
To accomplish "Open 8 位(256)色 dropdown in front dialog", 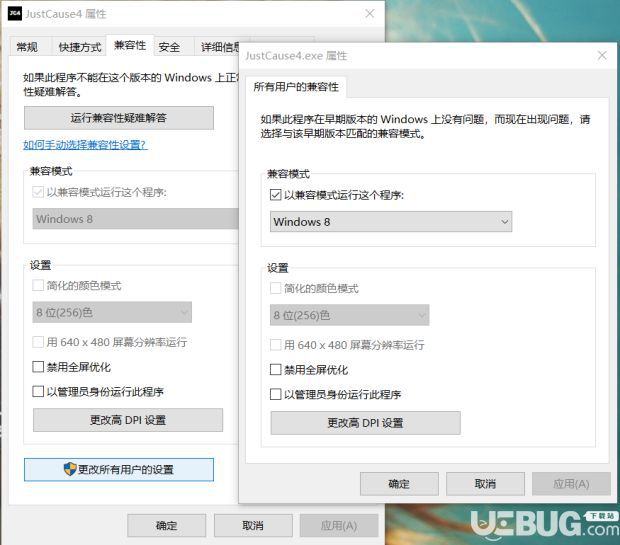I will coord(350,315).
